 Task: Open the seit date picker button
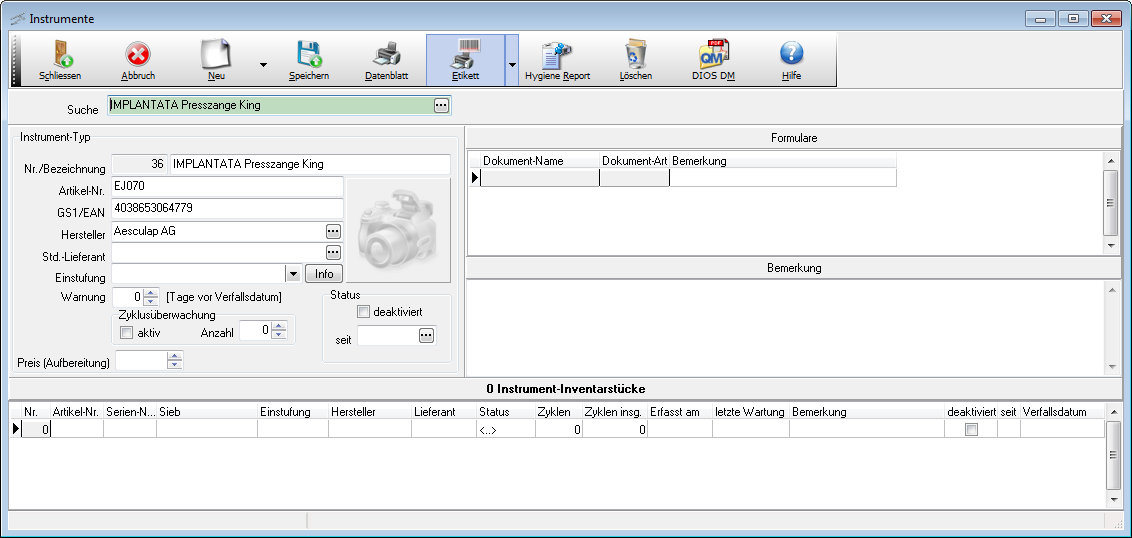[426, 335]
